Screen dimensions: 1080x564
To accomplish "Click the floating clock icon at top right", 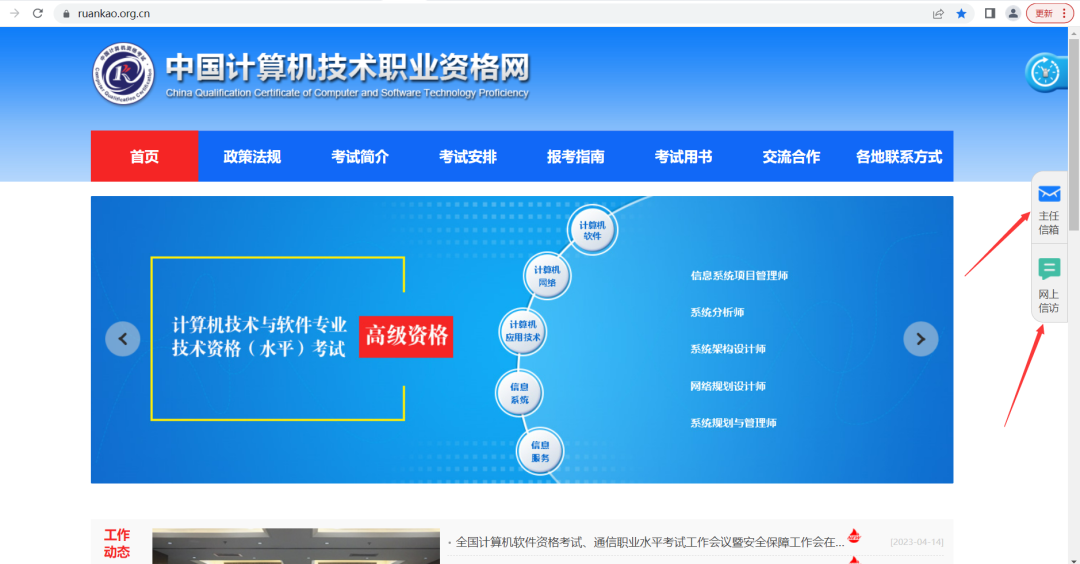I will [1046, 72].
